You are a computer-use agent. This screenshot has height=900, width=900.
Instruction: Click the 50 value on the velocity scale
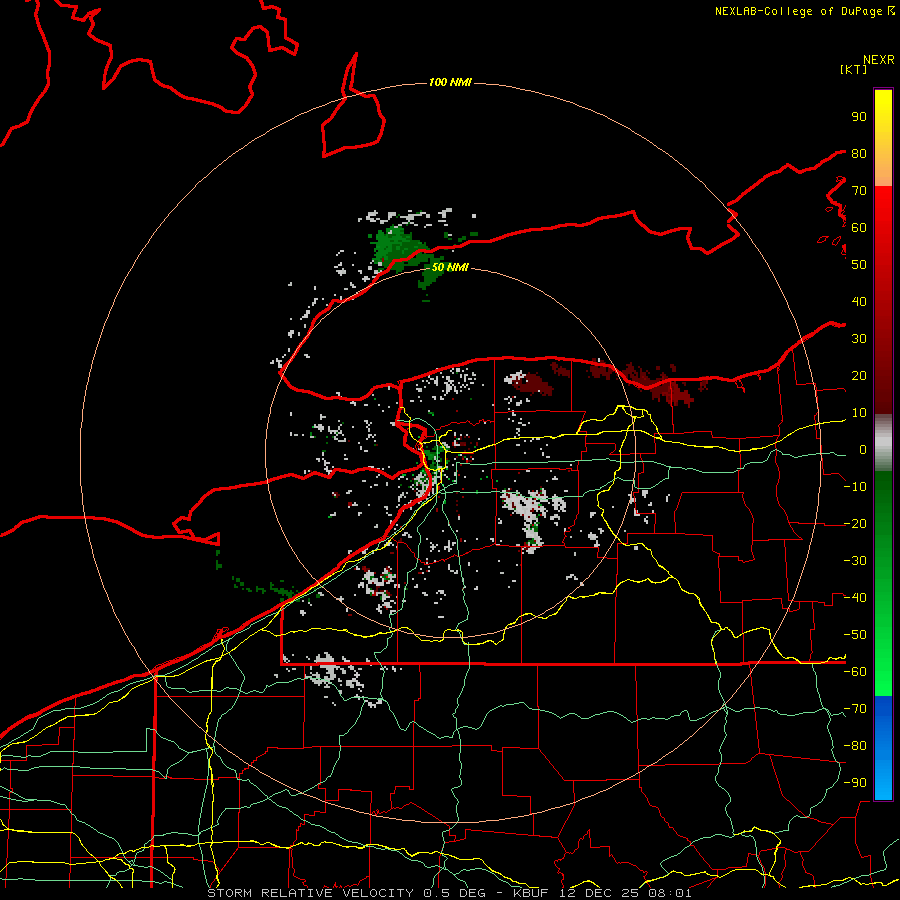[x=859, y=265]
